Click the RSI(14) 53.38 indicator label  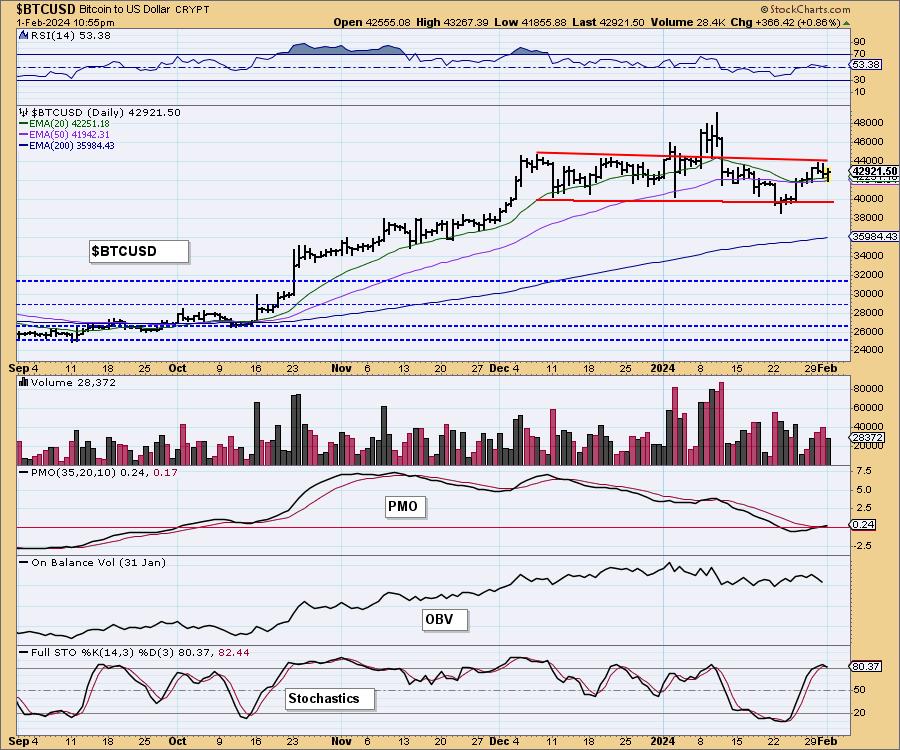pos(71,35)
